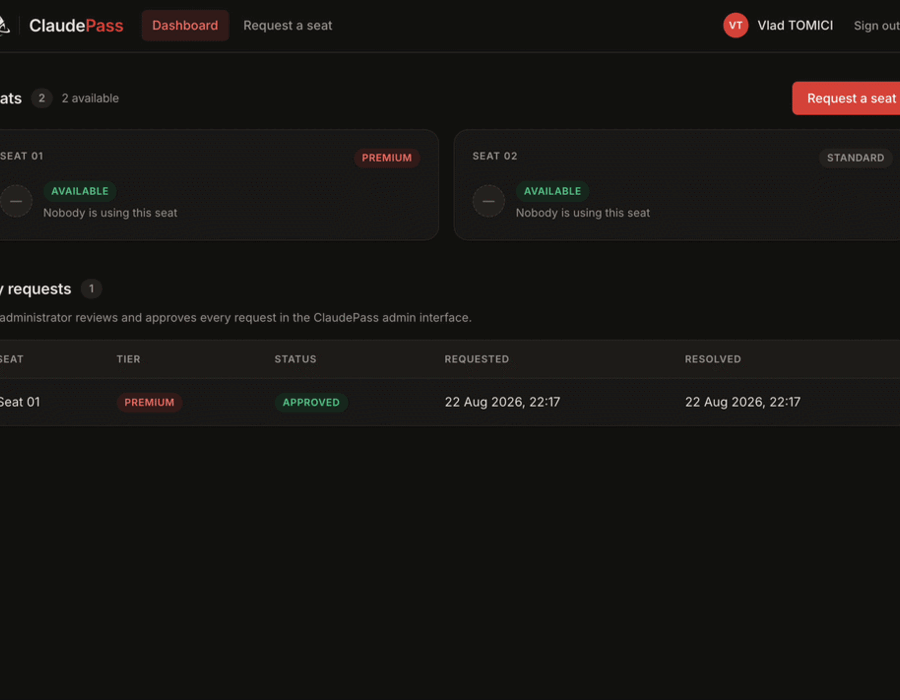900x700 pixels.
Task: Click 'Nobody is using this seat' on Seat 01
Action: 110,213
